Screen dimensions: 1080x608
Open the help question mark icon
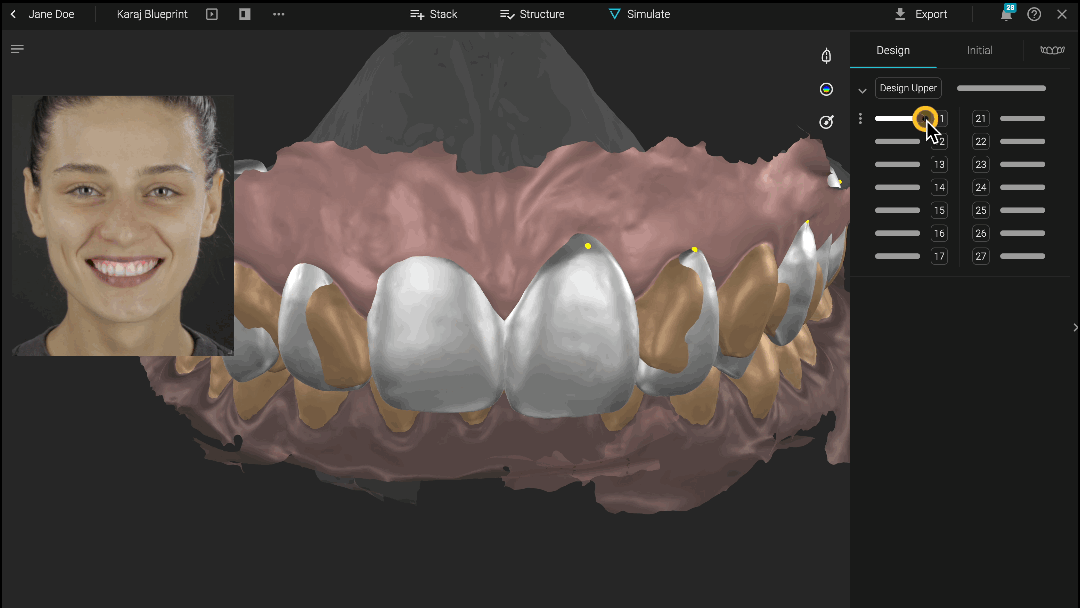click(x=1034, y=14)
